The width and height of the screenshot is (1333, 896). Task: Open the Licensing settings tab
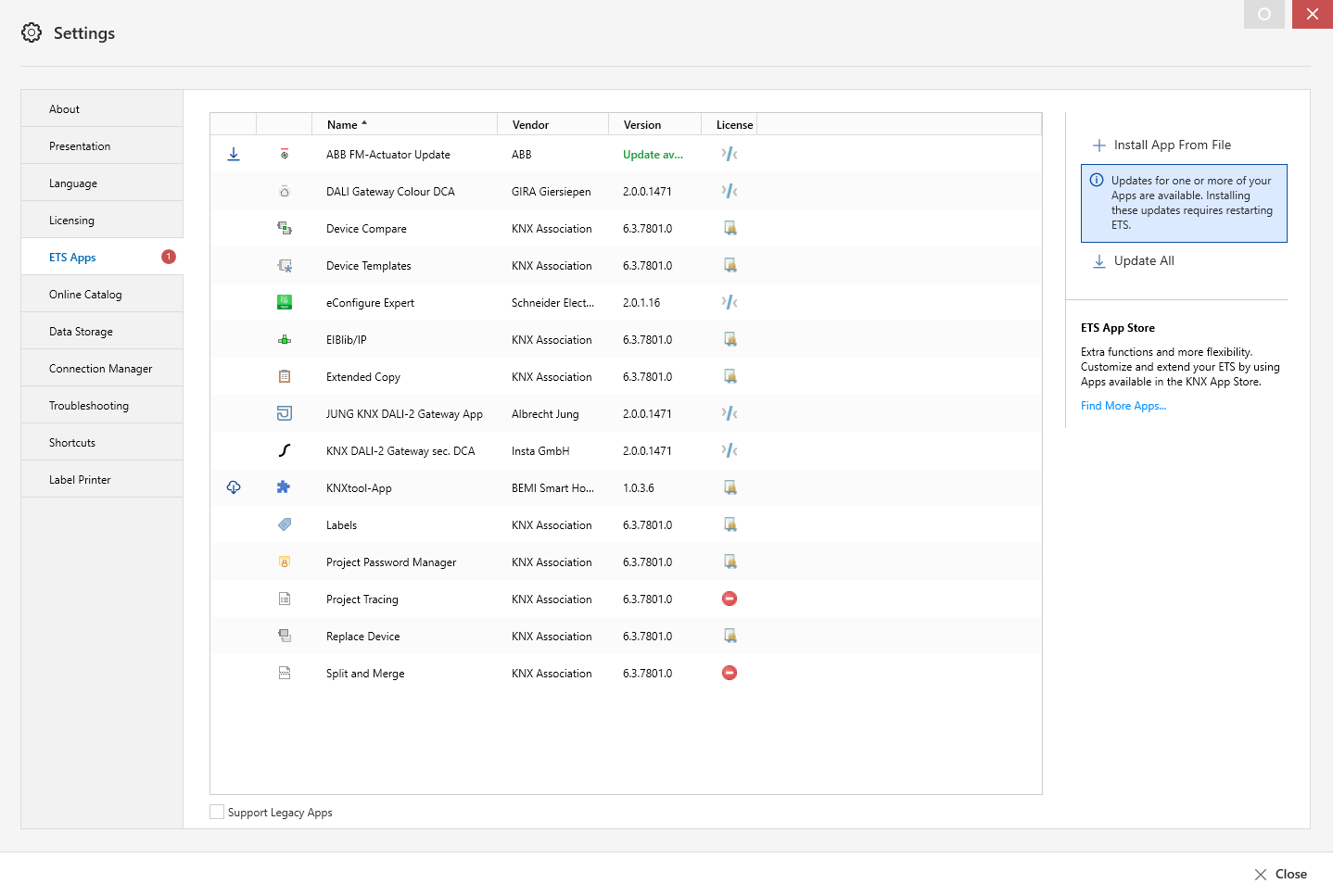point(72,221)
